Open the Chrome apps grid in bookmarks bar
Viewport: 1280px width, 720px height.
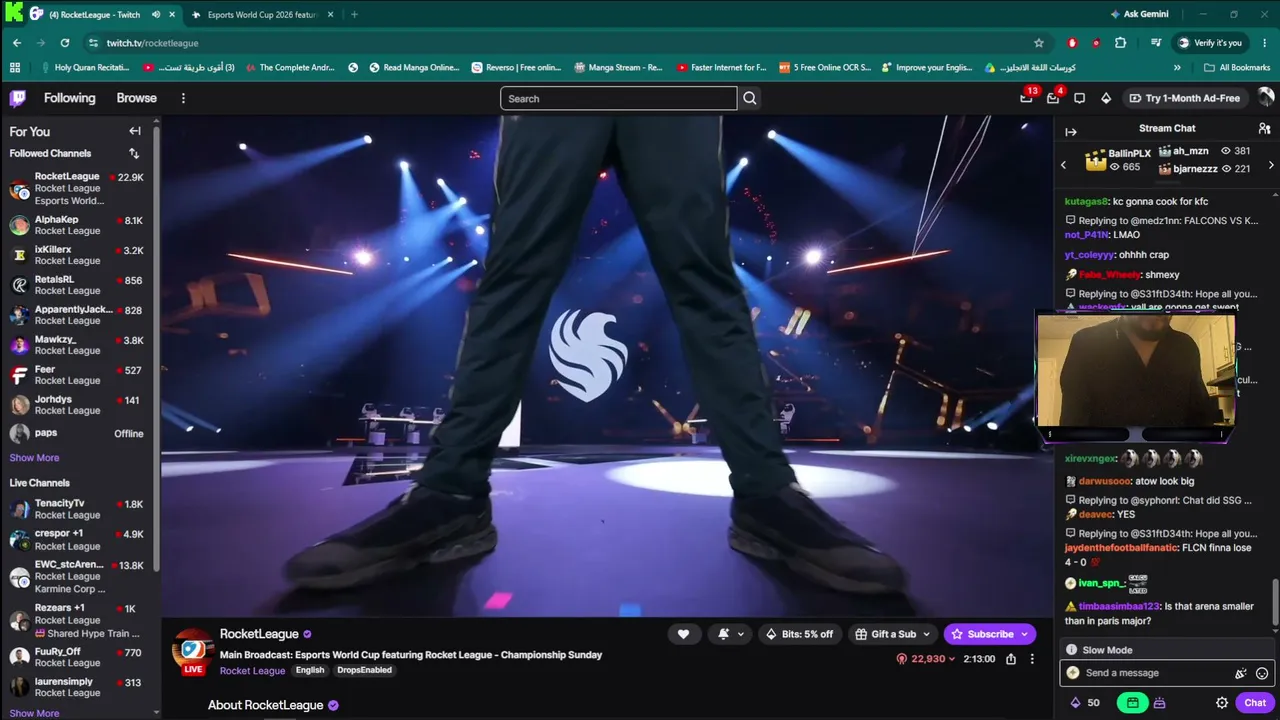click(x=15, y=68)
